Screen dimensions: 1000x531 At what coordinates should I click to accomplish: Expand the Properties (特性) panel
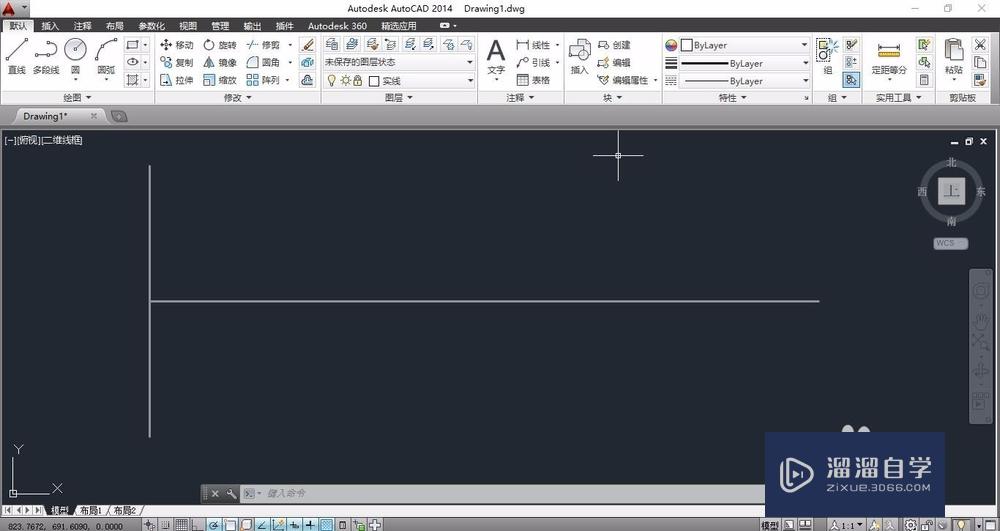[x=732, y=98]
